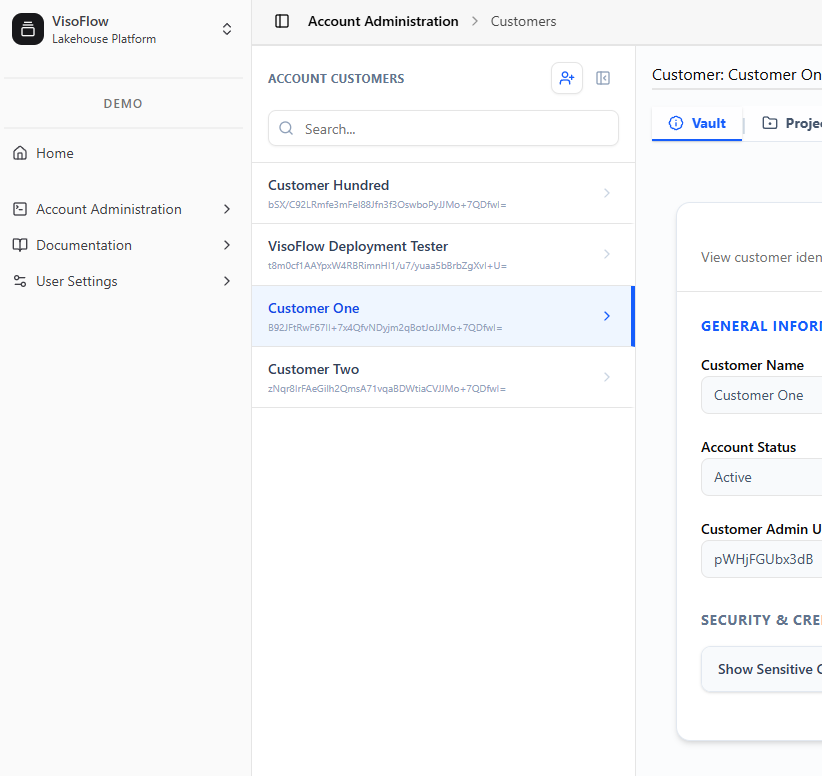This screenshot has width=822, height=776.
Task: Click the add customer icon
Action: pos(567,78)
